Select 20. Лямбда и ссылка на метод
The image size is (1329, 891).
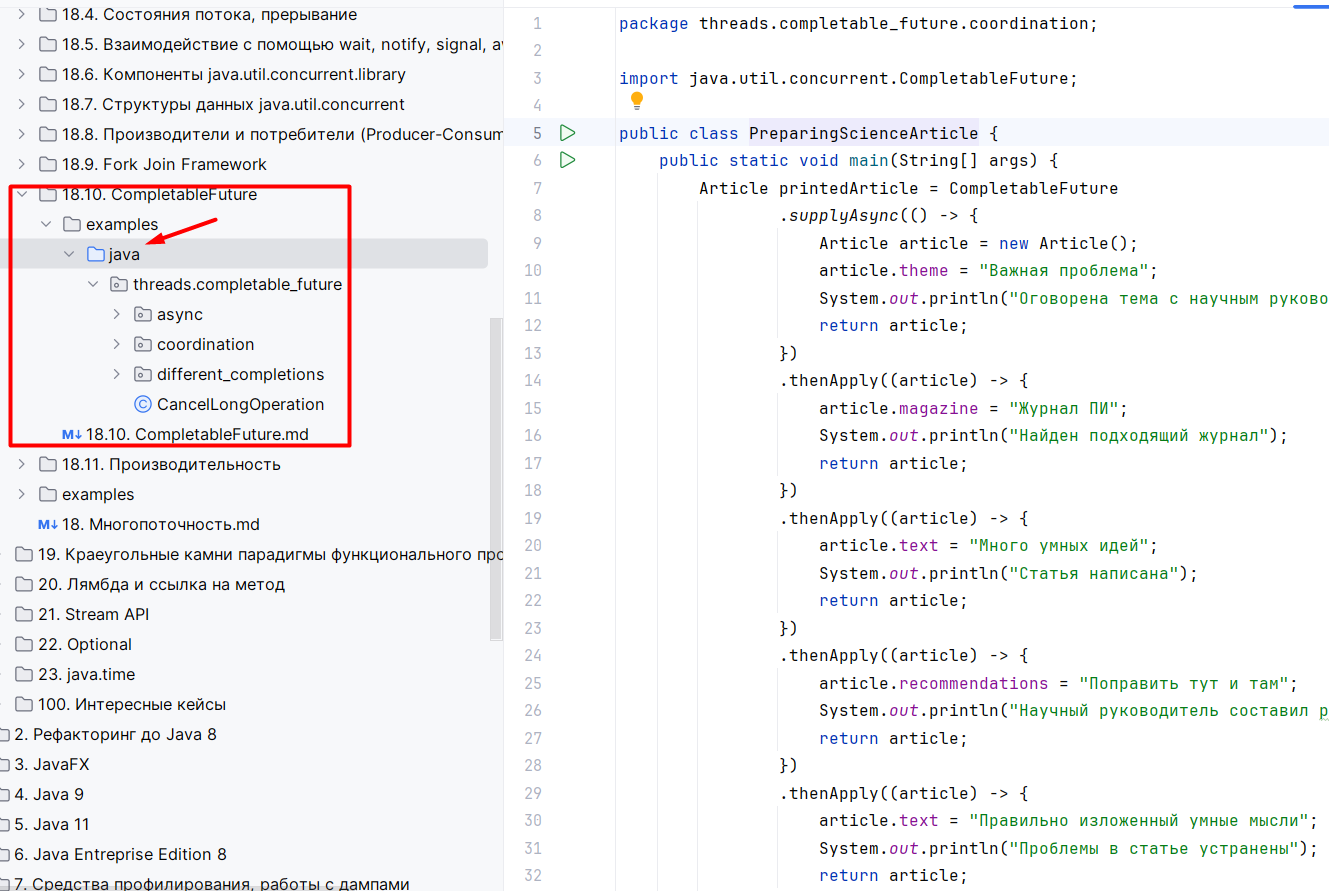tap(162, 584)
